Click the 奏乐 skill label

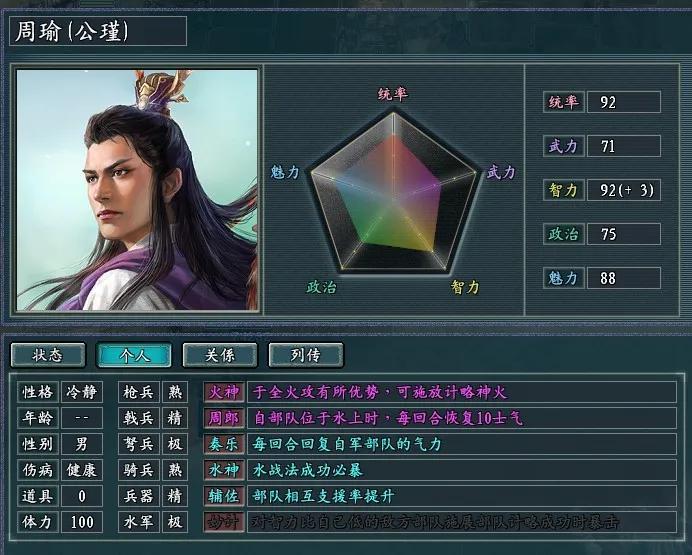click(x=224, y=444)
